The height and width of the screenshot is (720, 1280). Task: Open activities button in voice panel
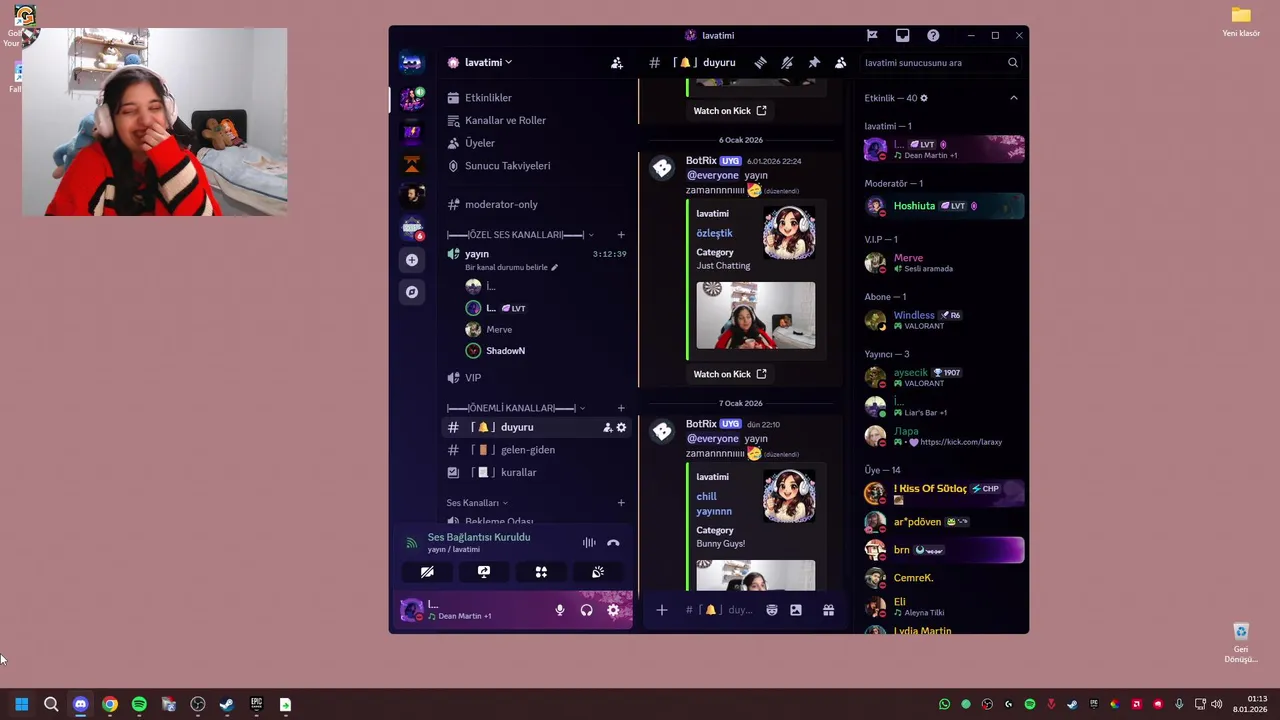coord(541,572)
